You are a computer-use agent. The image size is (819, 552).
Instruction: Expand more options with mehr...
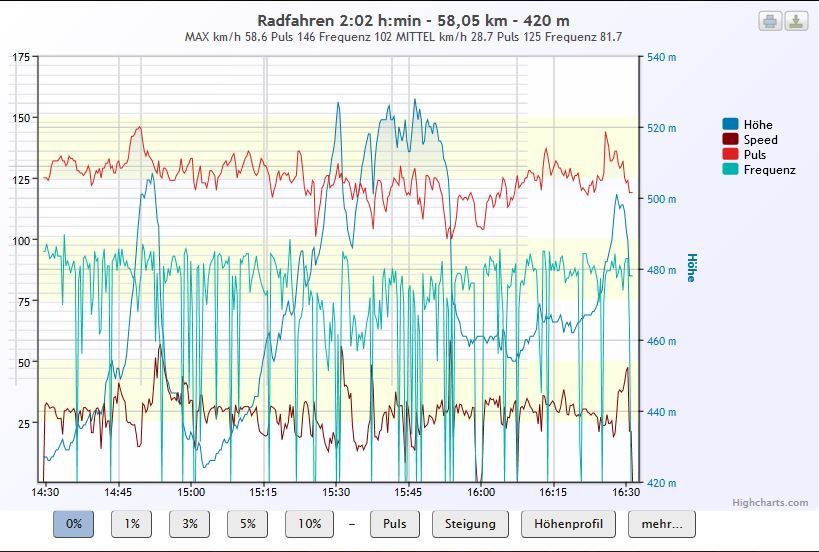pos(661,524)
